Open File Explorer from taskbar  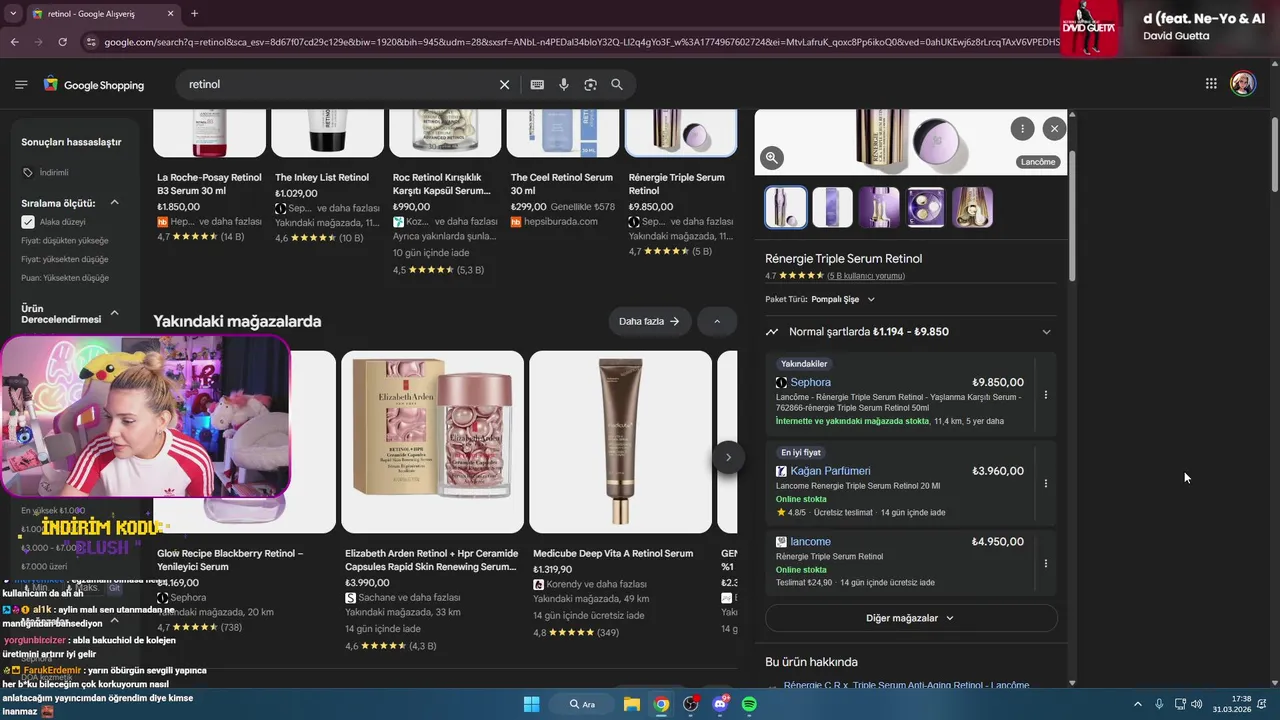click(632, 704)
